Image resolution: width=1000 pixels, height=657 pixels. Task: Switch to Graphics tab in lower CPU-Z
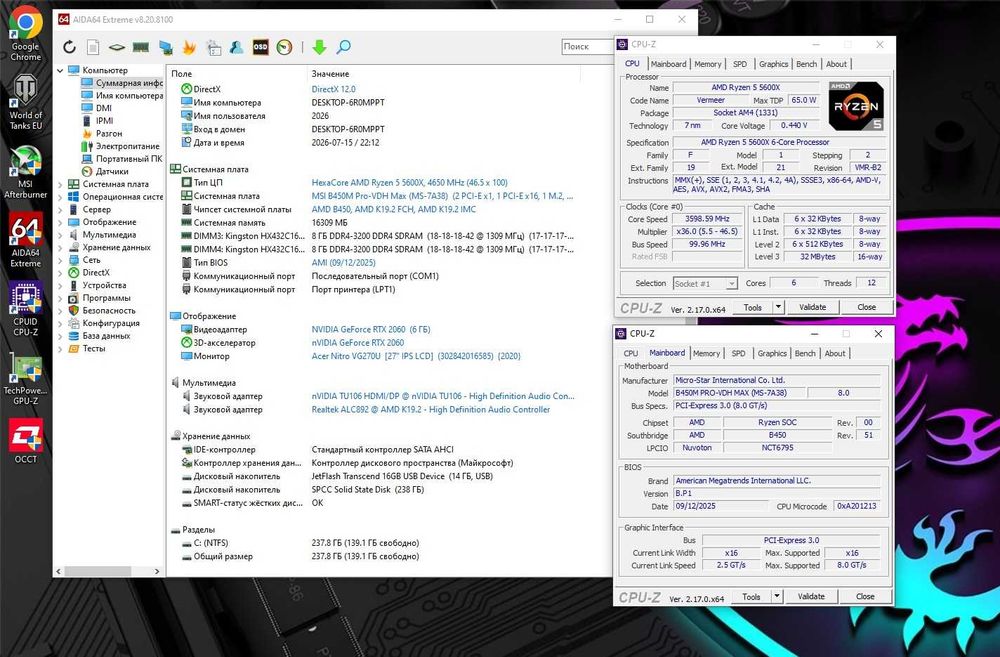pos(772,353)
